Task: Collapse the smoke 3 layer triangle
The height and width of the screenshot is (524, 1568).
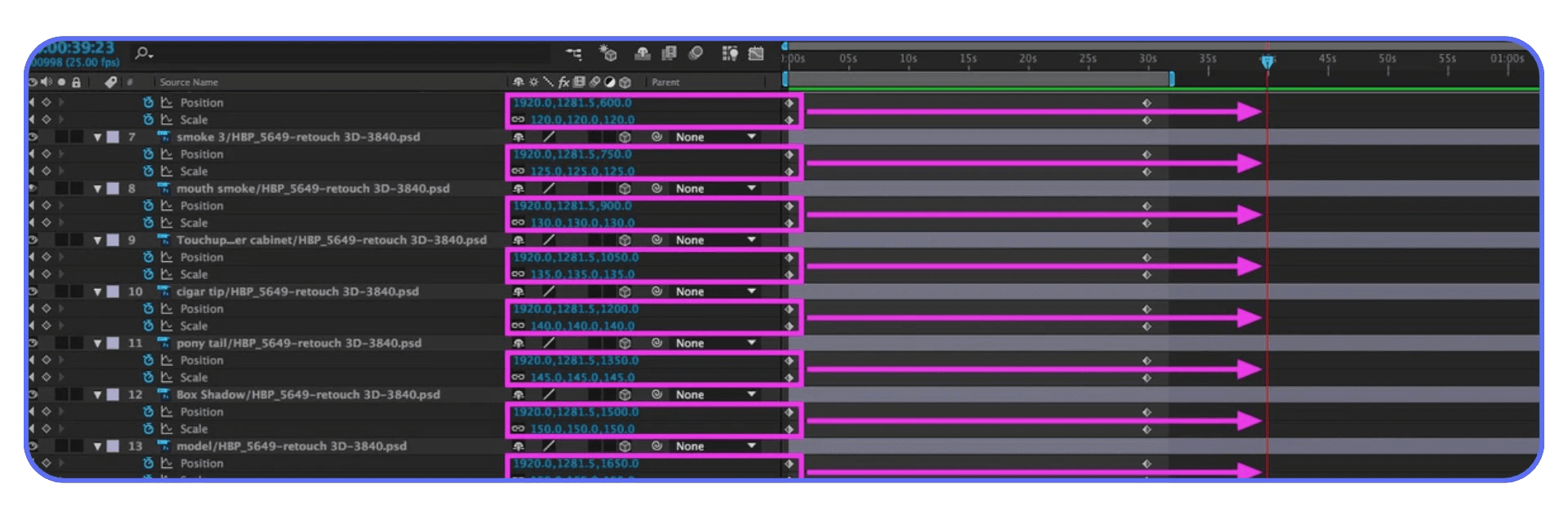Action: click(97, 137)
